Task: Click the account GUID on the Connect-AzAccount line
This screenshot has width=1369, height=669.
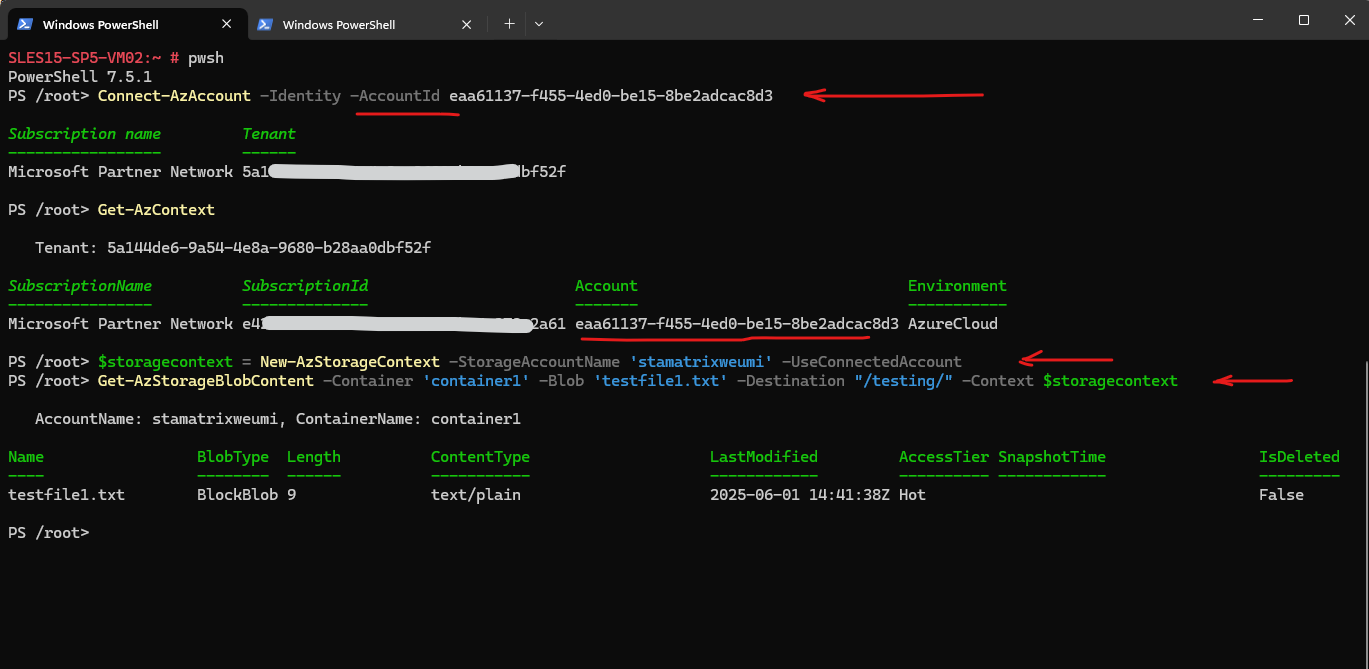Action: point(611,96)
